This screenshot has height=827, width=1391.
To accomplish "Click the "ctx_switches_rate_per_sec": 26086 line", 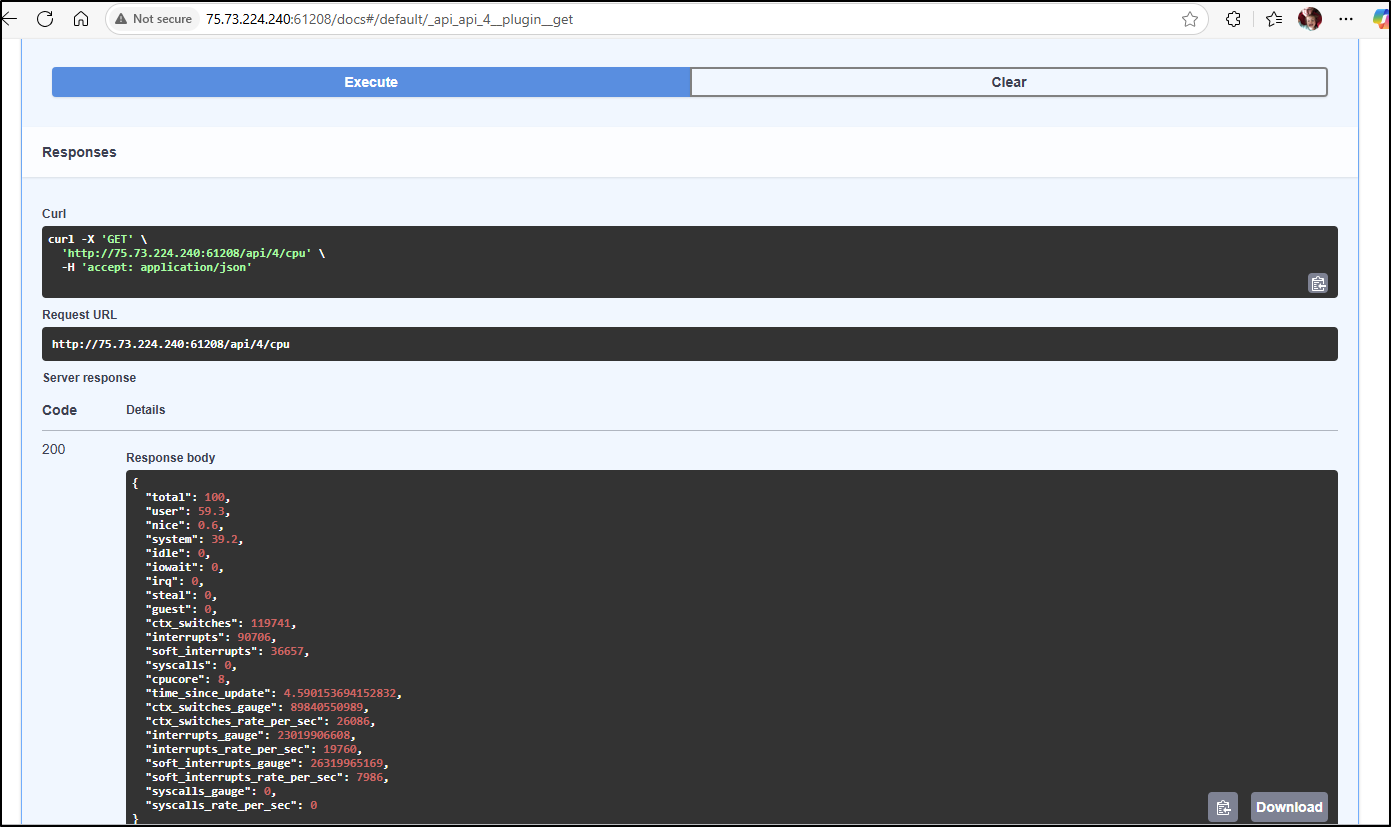I will pos(261,721).
